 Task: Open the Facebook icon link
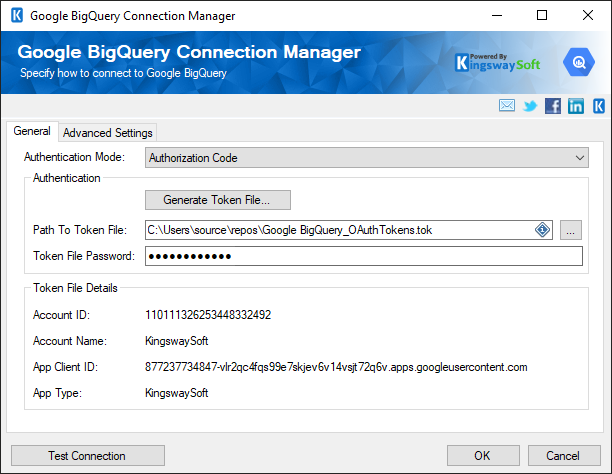click(553, 106)
